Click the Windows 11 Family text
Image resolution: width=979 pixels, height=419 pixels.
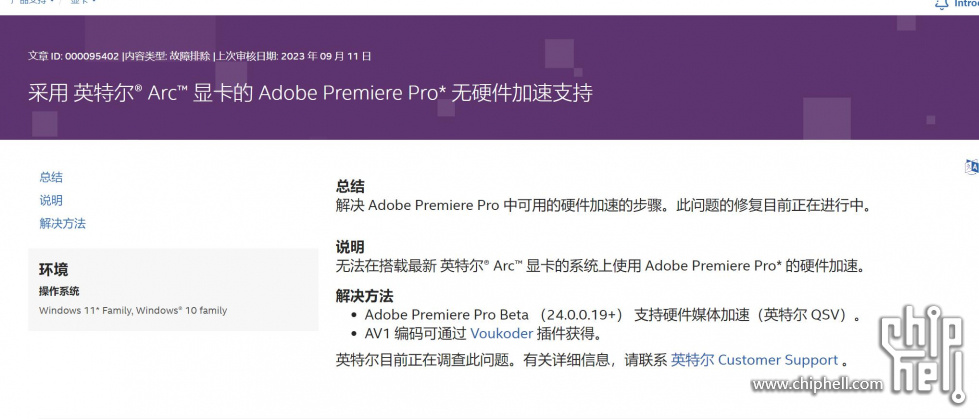pos(85,310)
